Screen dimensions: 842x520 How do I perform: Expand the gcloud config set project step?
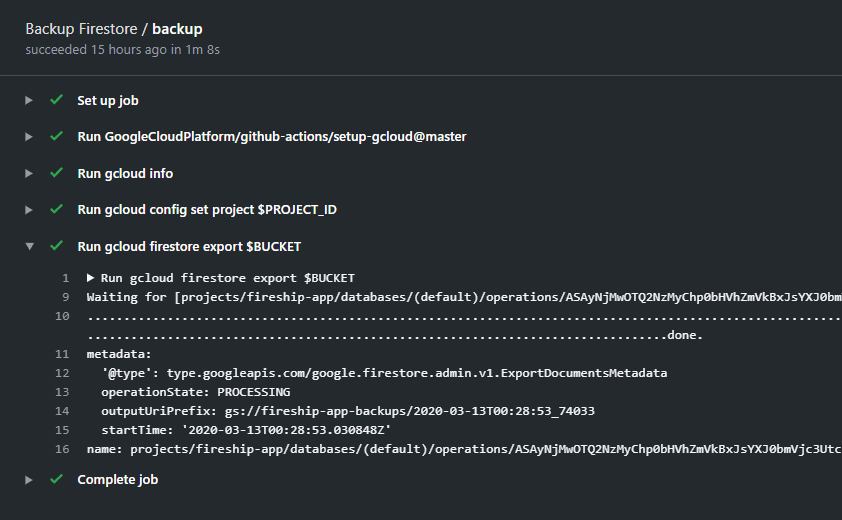pyautogui.click(x=30, y=209)
